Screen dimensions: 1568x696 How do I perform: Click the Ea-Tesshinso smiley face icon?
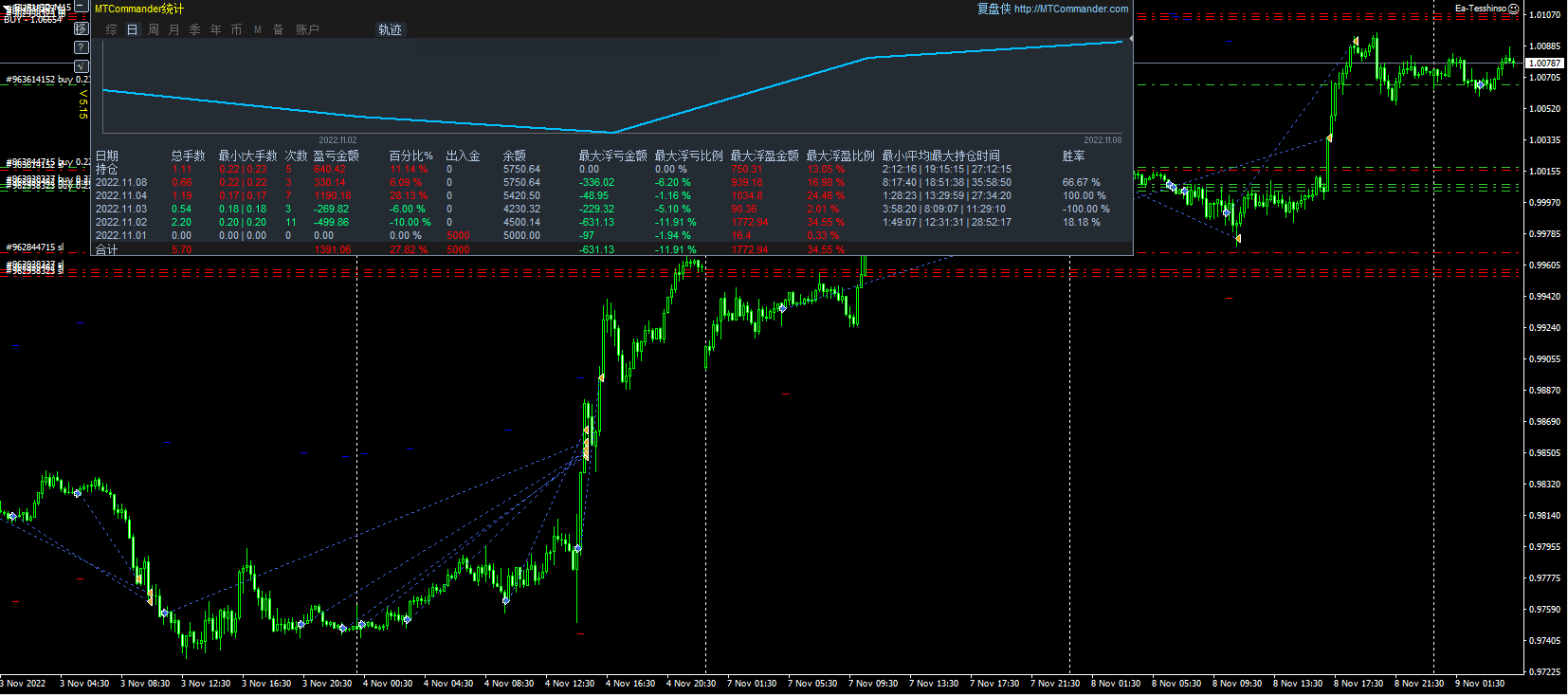point(1514,9)
